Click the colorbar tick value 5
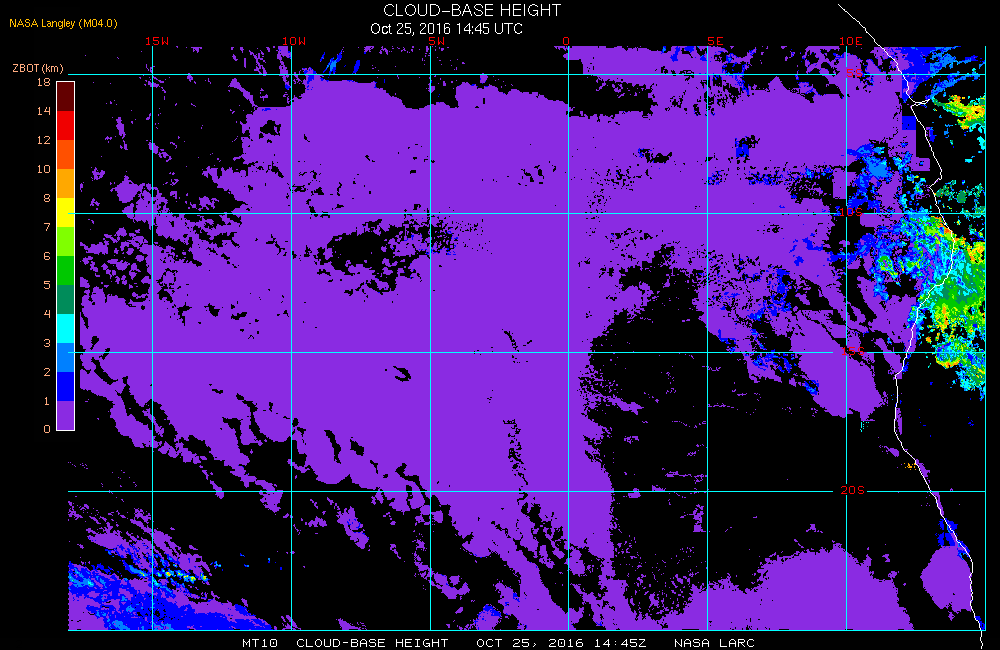The image size is (1000, 650). (47, 285)
